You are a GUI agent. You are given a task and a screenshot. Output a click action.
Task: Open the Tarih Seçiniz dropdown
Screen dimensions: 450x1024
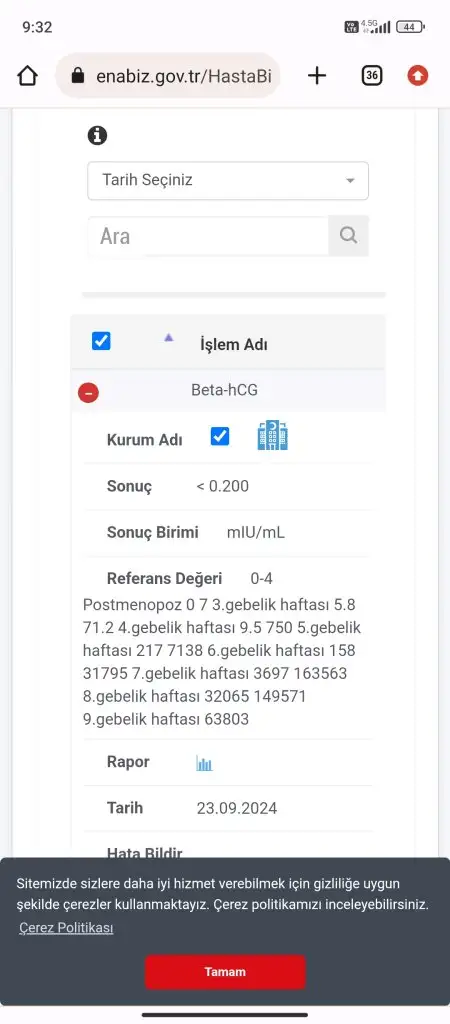(x=228, y=180)
